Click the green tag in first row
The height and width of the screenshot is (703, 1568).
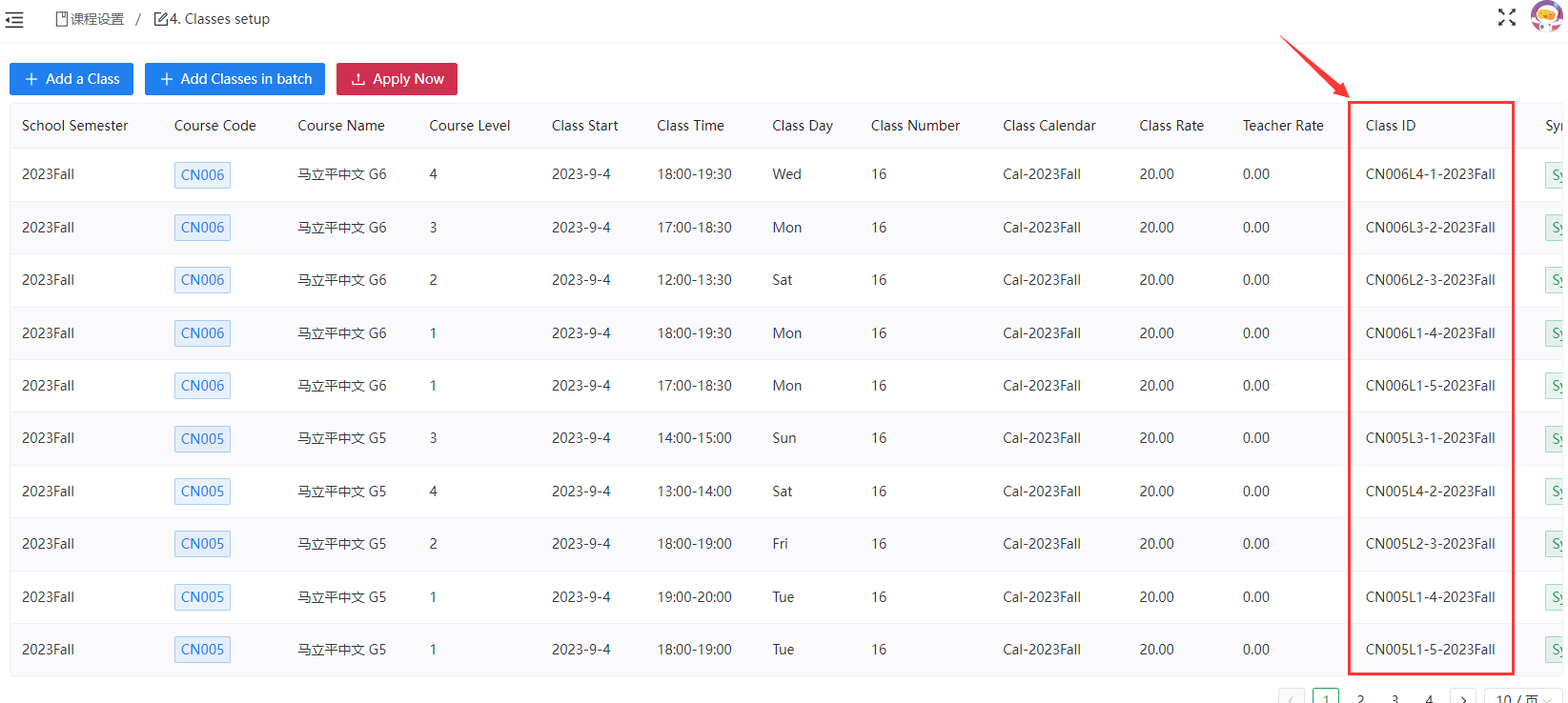tap(1555, 175)
